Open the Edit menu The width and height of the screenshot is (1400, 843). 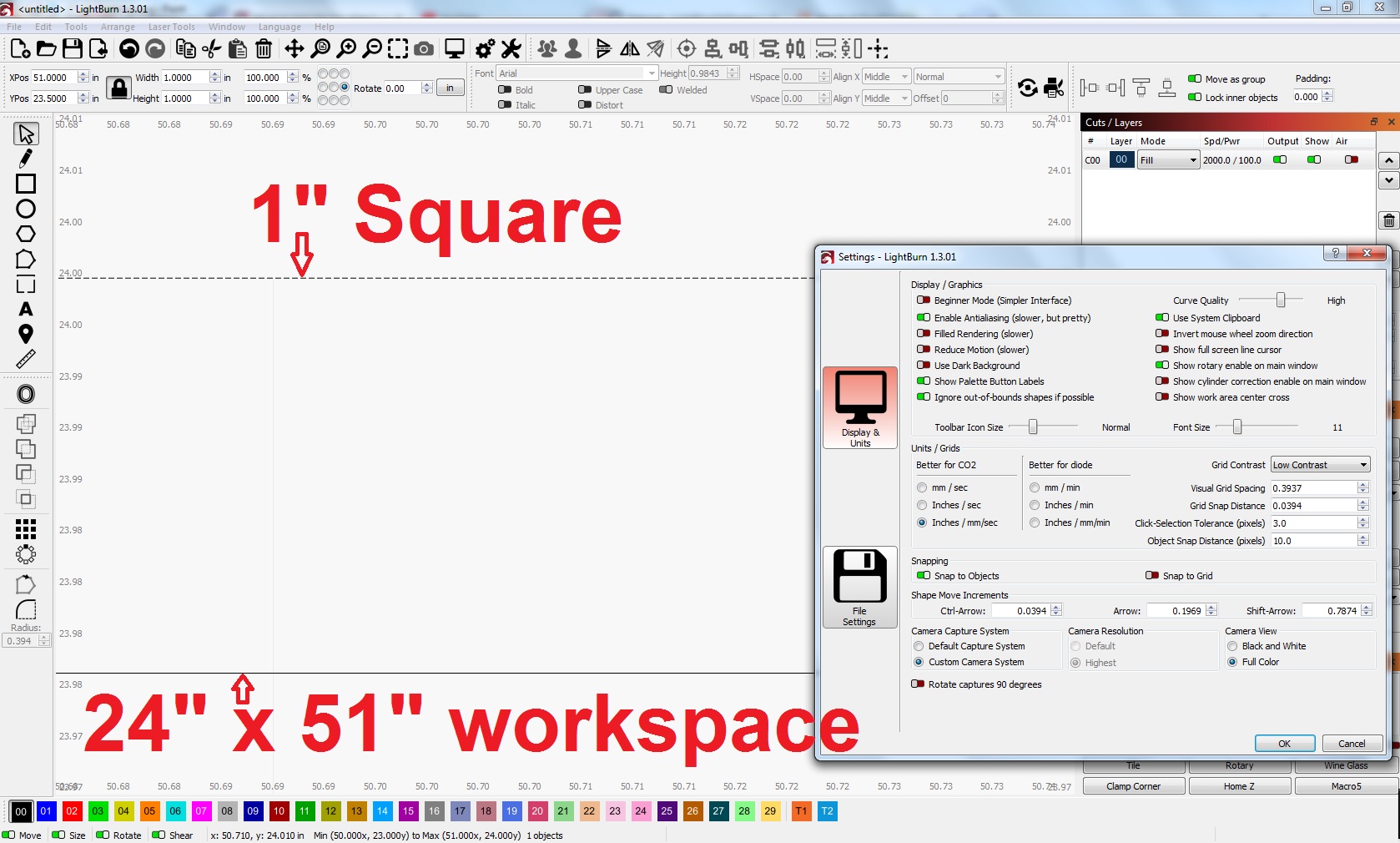pos(43,27)
